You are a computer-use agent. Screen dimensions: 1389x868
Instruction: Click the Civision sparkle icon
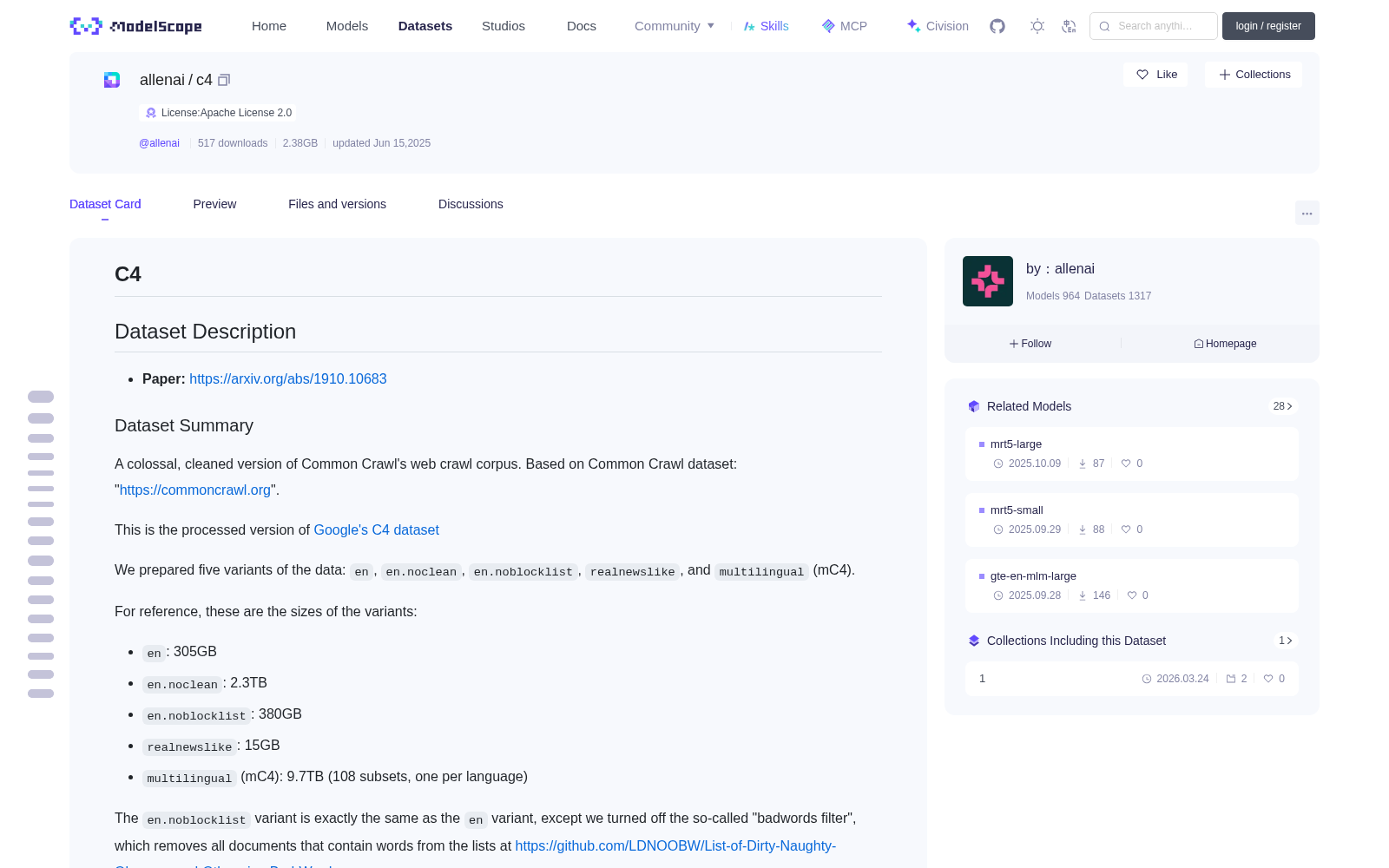coord(913,26)
